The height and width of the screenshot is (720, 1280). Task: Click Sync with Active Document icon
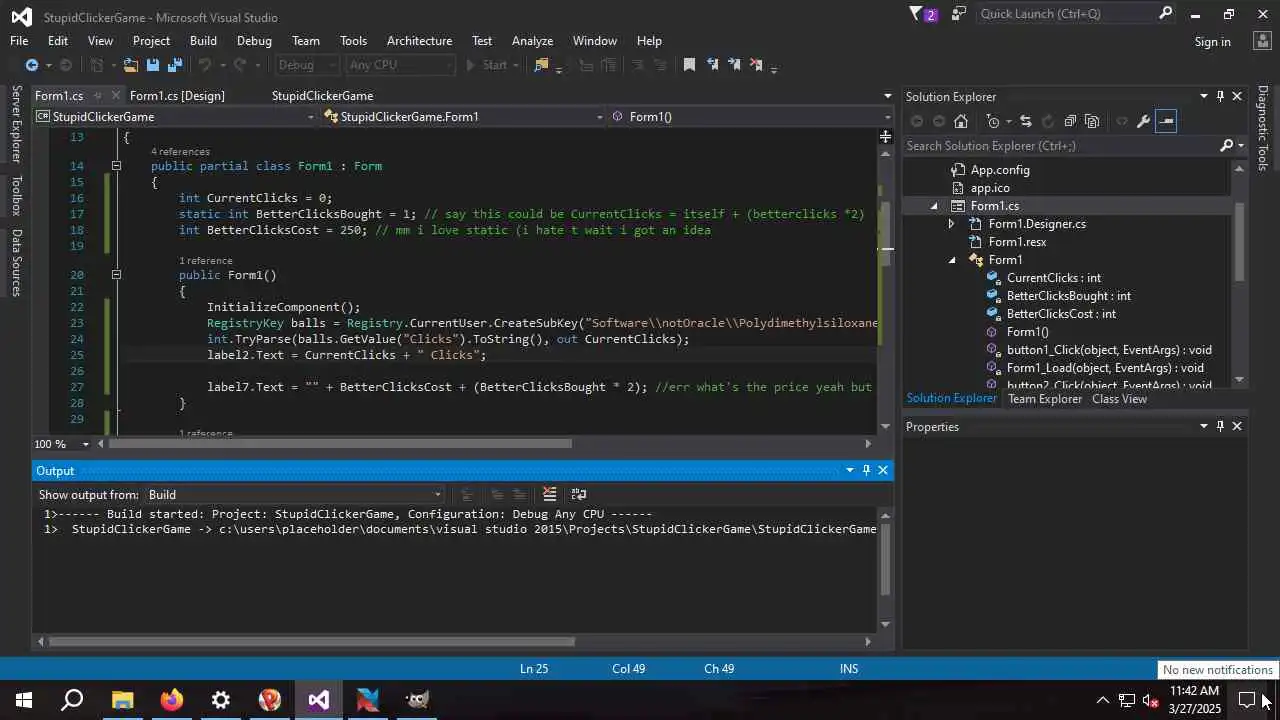click(x=1025, y=121)
